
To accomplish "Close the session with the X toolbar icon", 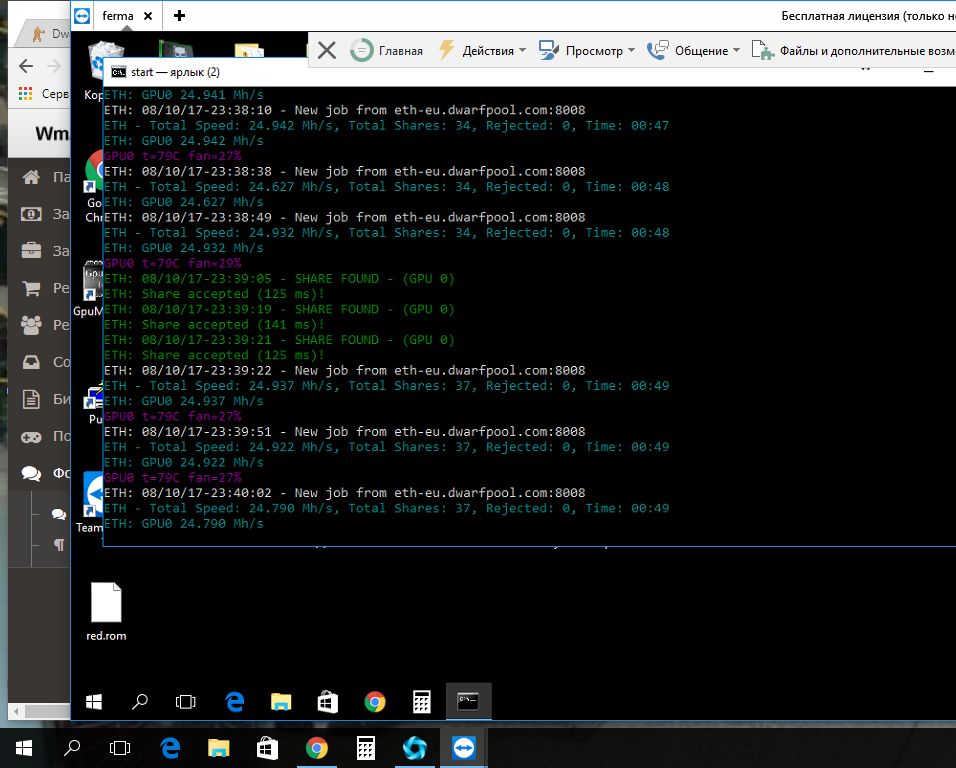I will [x=326, y=50].
